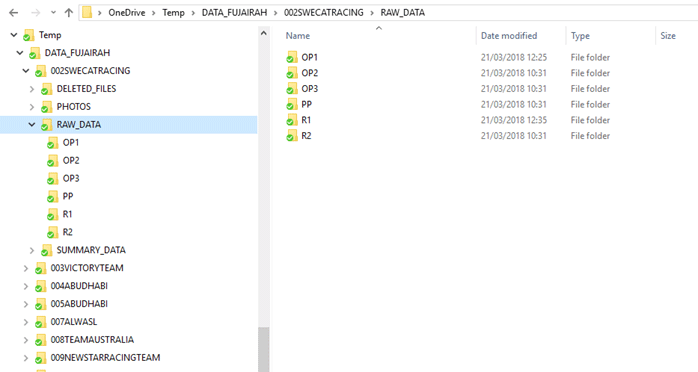This screenshot has height=372, width=698.
Task: Expand the 003VICTORYTEAM tree node
Action: [26, 268]
